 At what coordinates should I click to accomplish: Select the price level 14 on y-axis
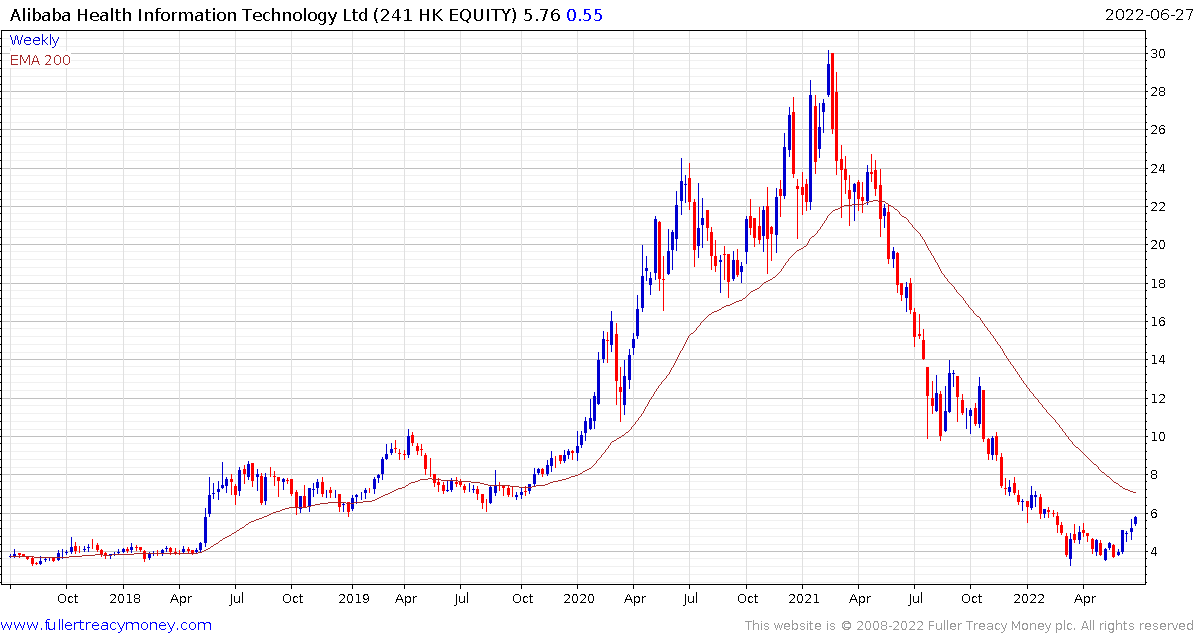click(x=1160, y=360)
